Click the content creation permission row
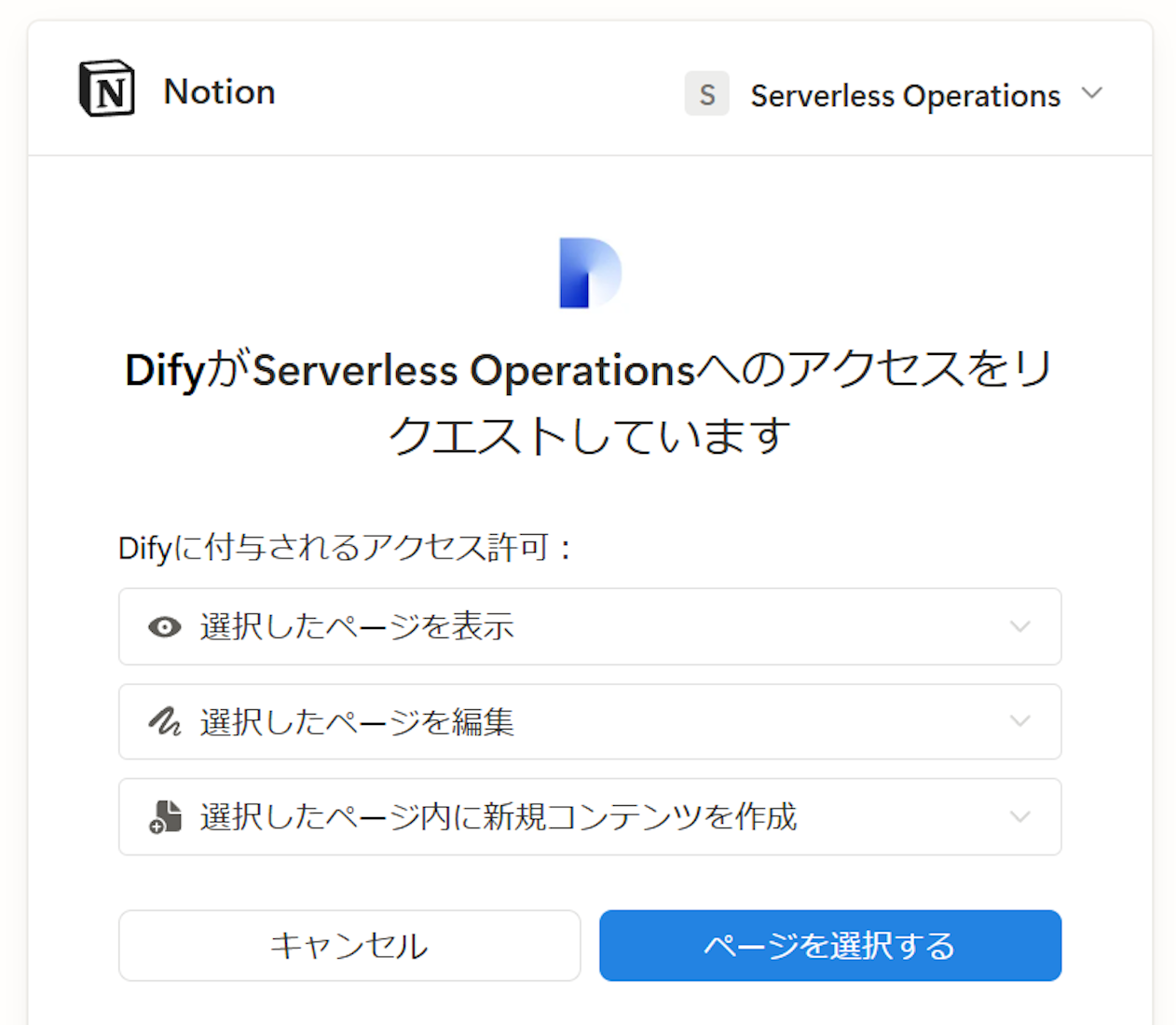Viewport: 1176px width, 1025px height. (589, 817)
